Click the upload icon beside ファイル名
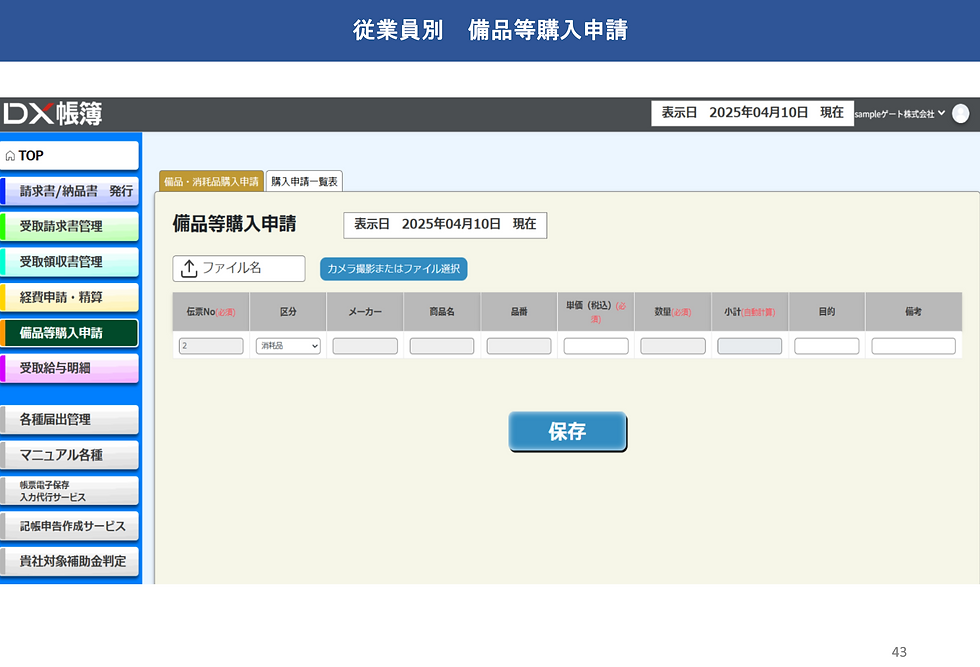980x667 pixels. 189,268
